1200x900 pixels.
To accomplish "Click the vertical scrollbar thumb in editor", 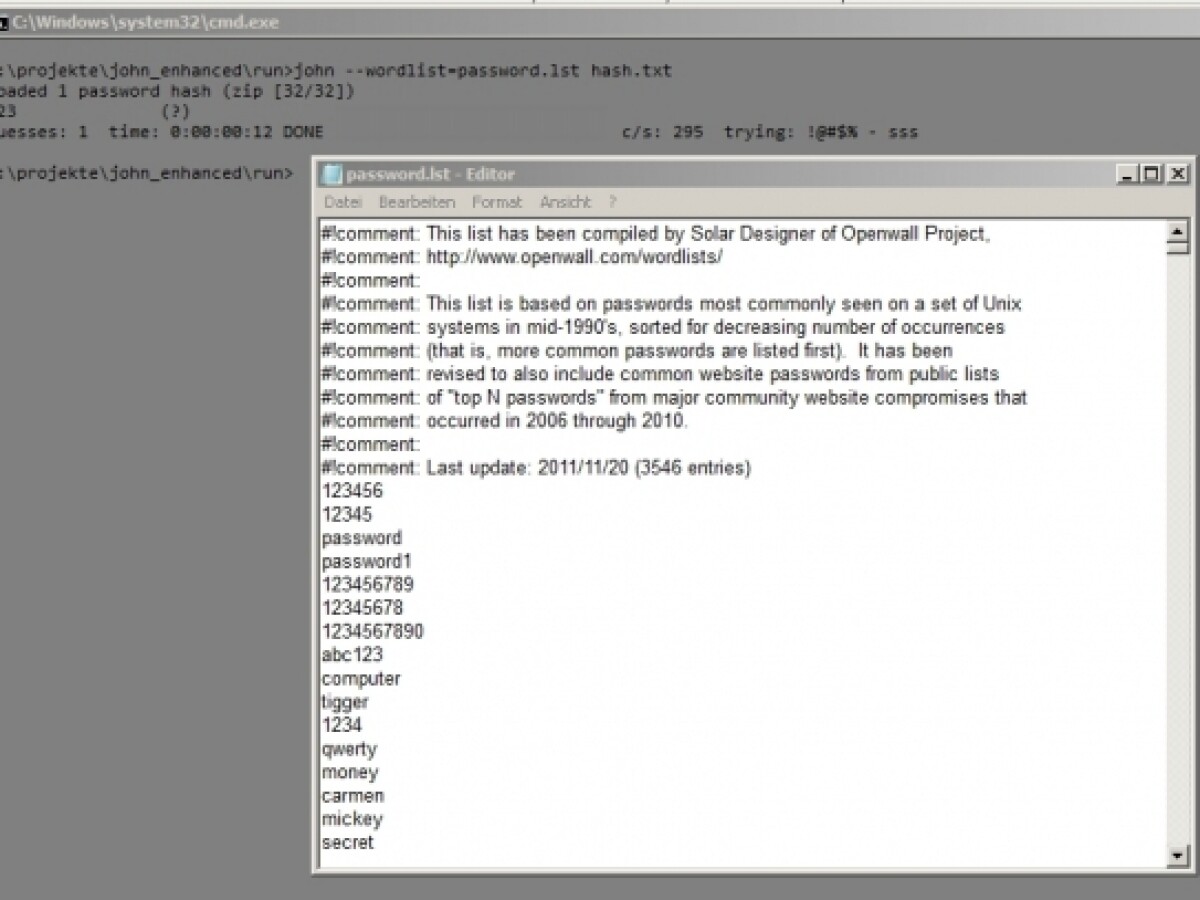I will 1177,249.
